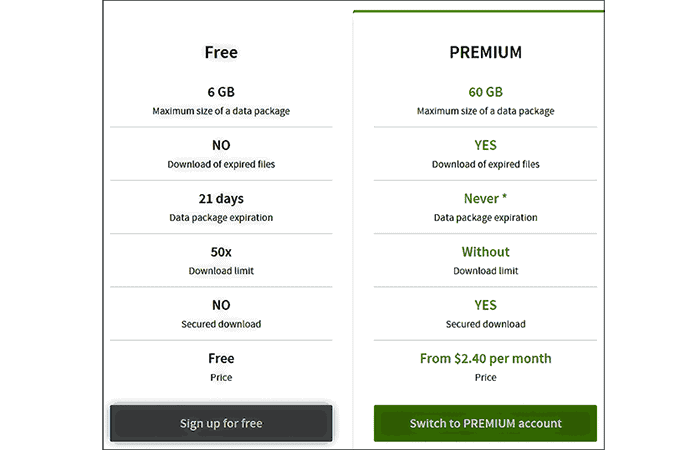Click From $2.40 per month price

coord(485,358)
